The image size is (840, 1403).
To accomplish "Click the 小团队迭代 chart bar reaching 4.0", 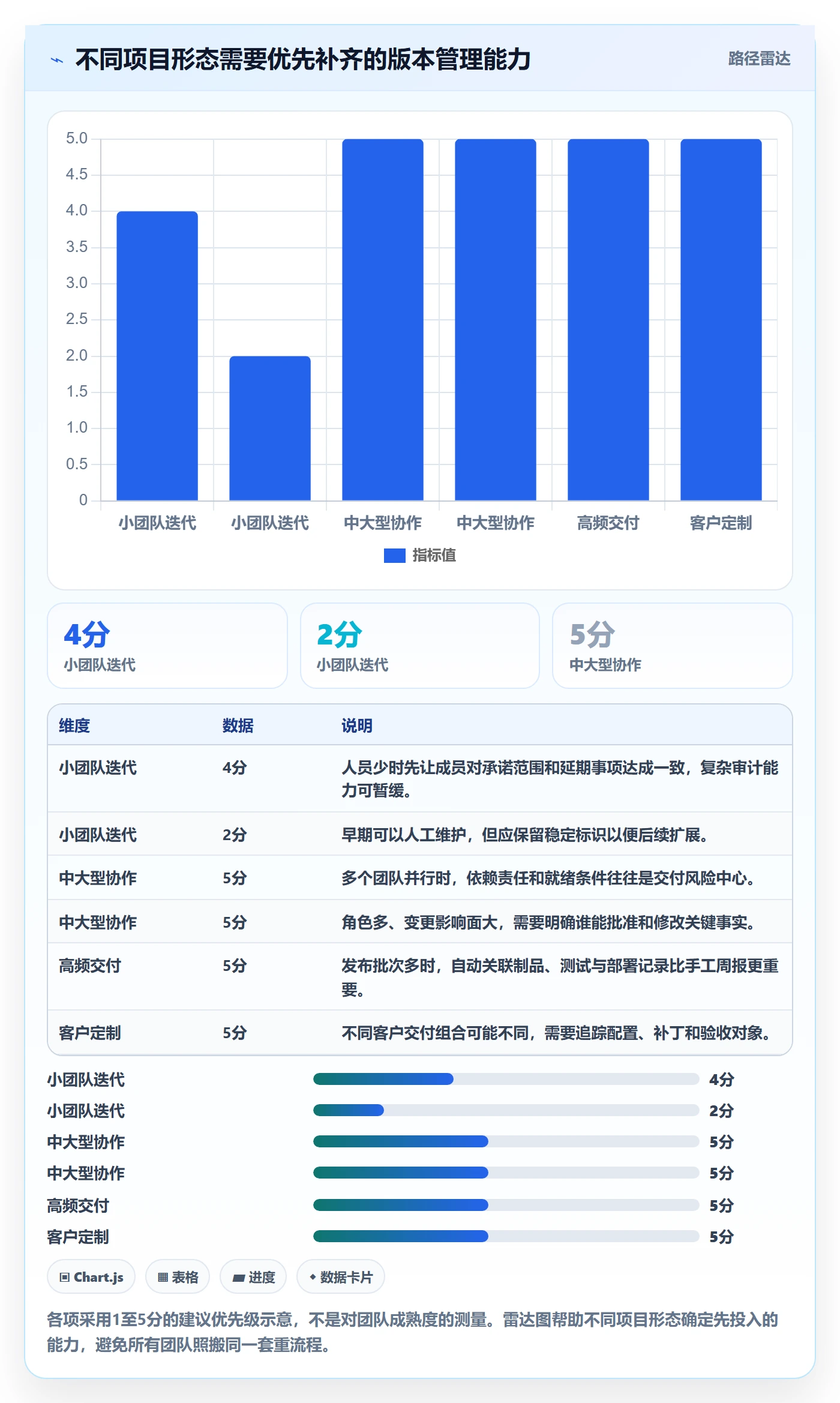I will coord(157,356).
